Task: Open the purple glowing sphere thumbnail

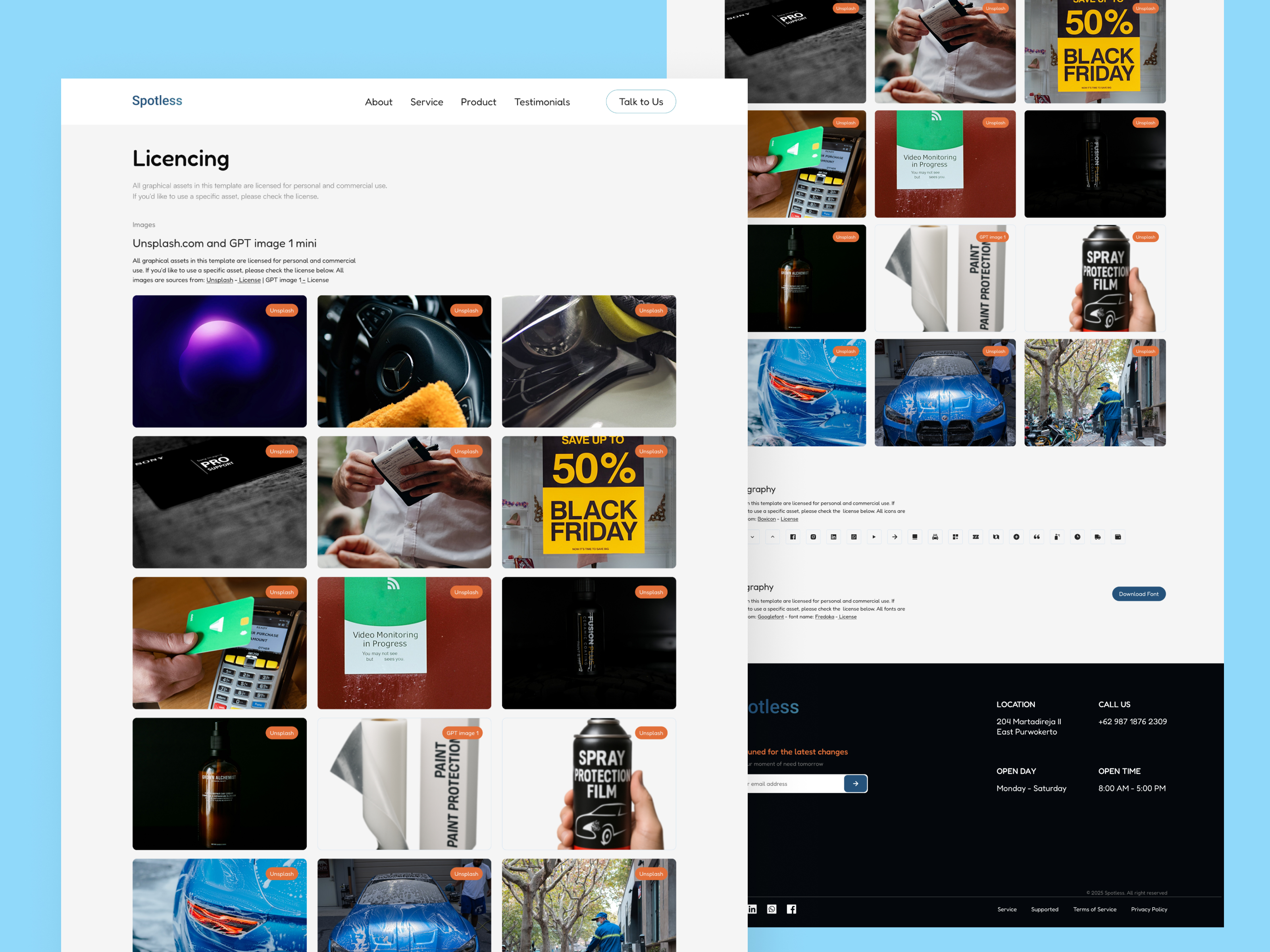Action: [219, 361]
